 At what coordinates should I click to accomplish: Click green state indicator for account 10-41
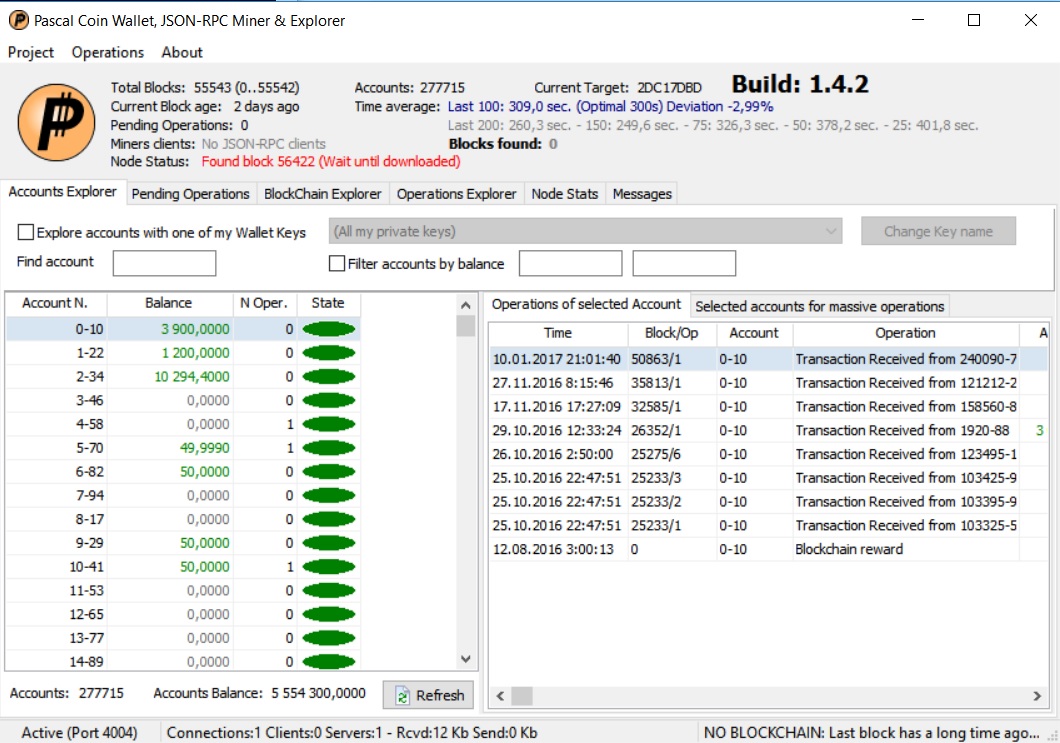point(329,567)
